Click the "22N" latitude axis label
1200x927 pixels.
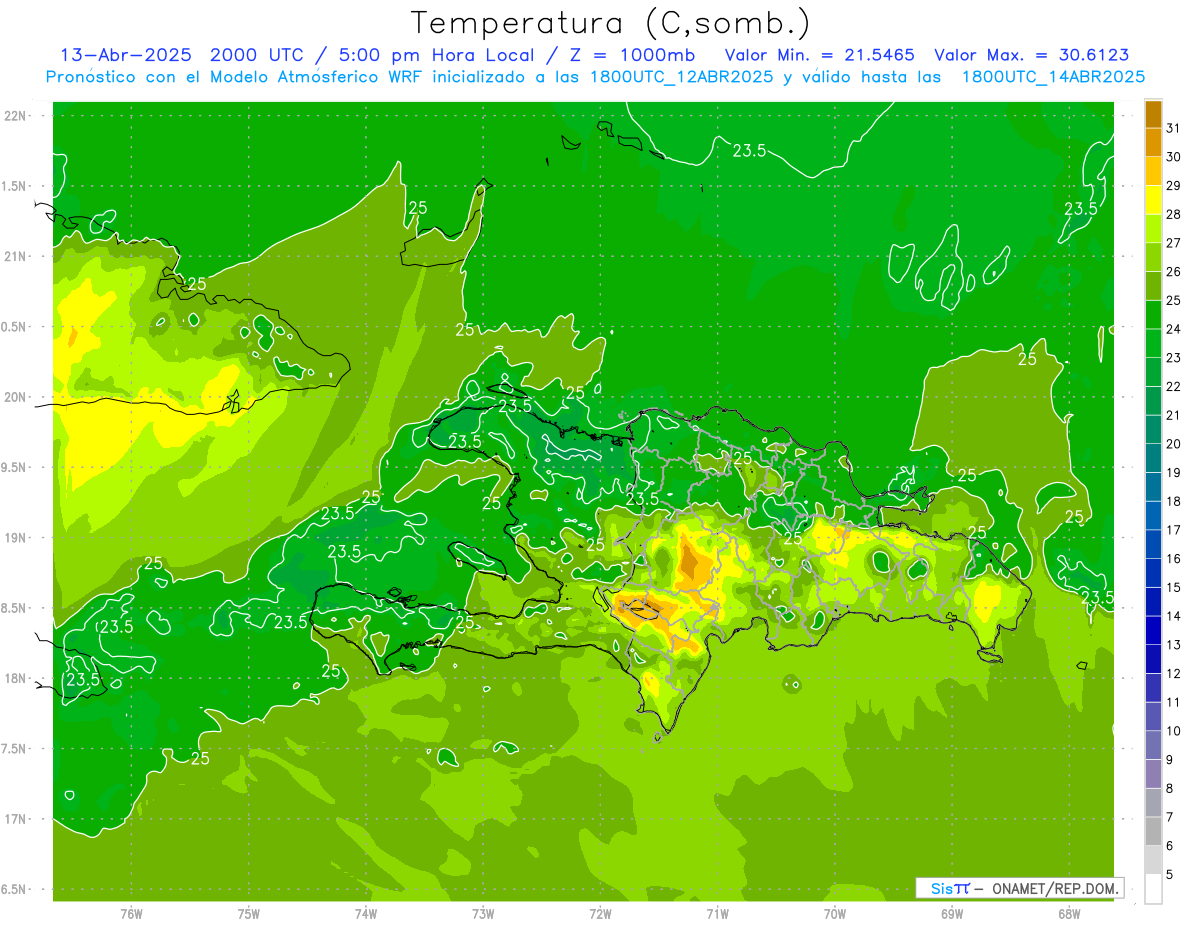(x=16, y=116)
